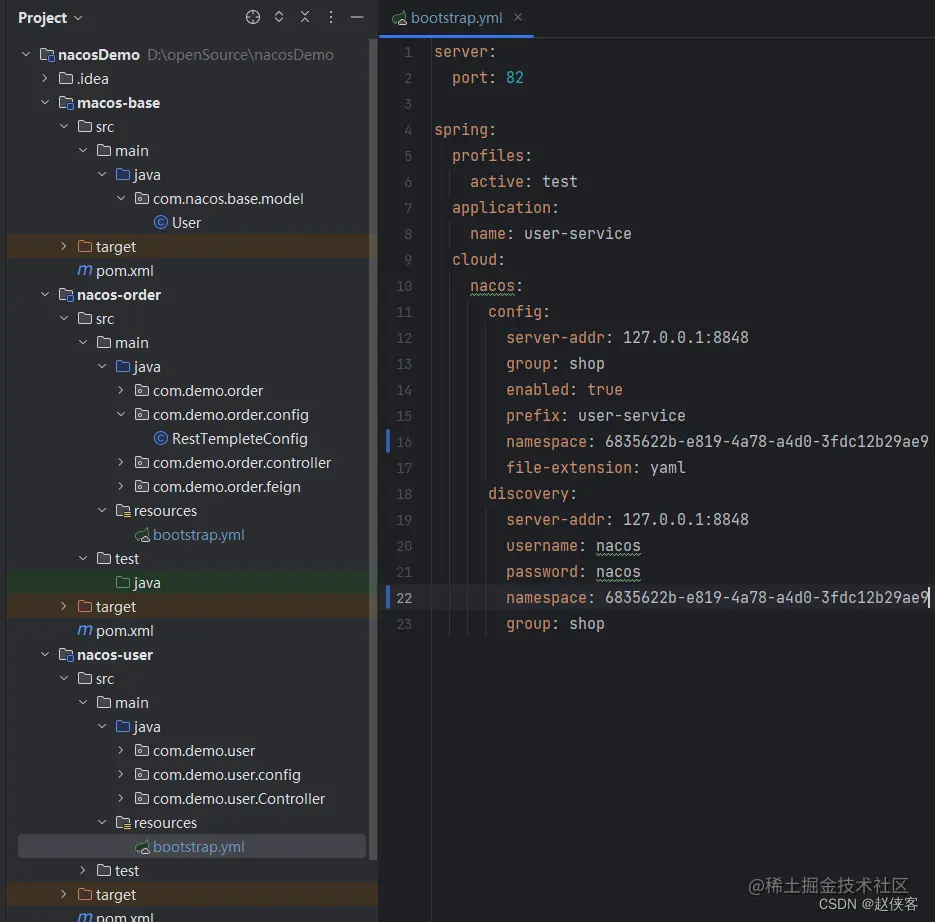935x922 pixels.
Task: Click the config server-addr 127.0.0.1:8848 value
Action: coord(686,338)
